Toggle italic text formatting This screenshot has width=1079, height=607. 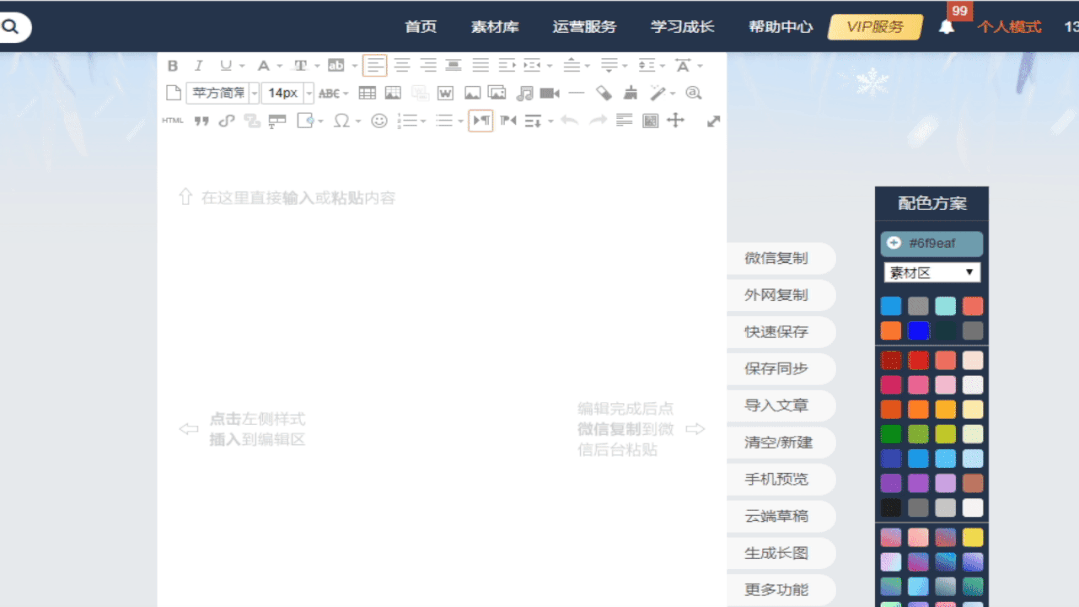click(x=198, y=66)
